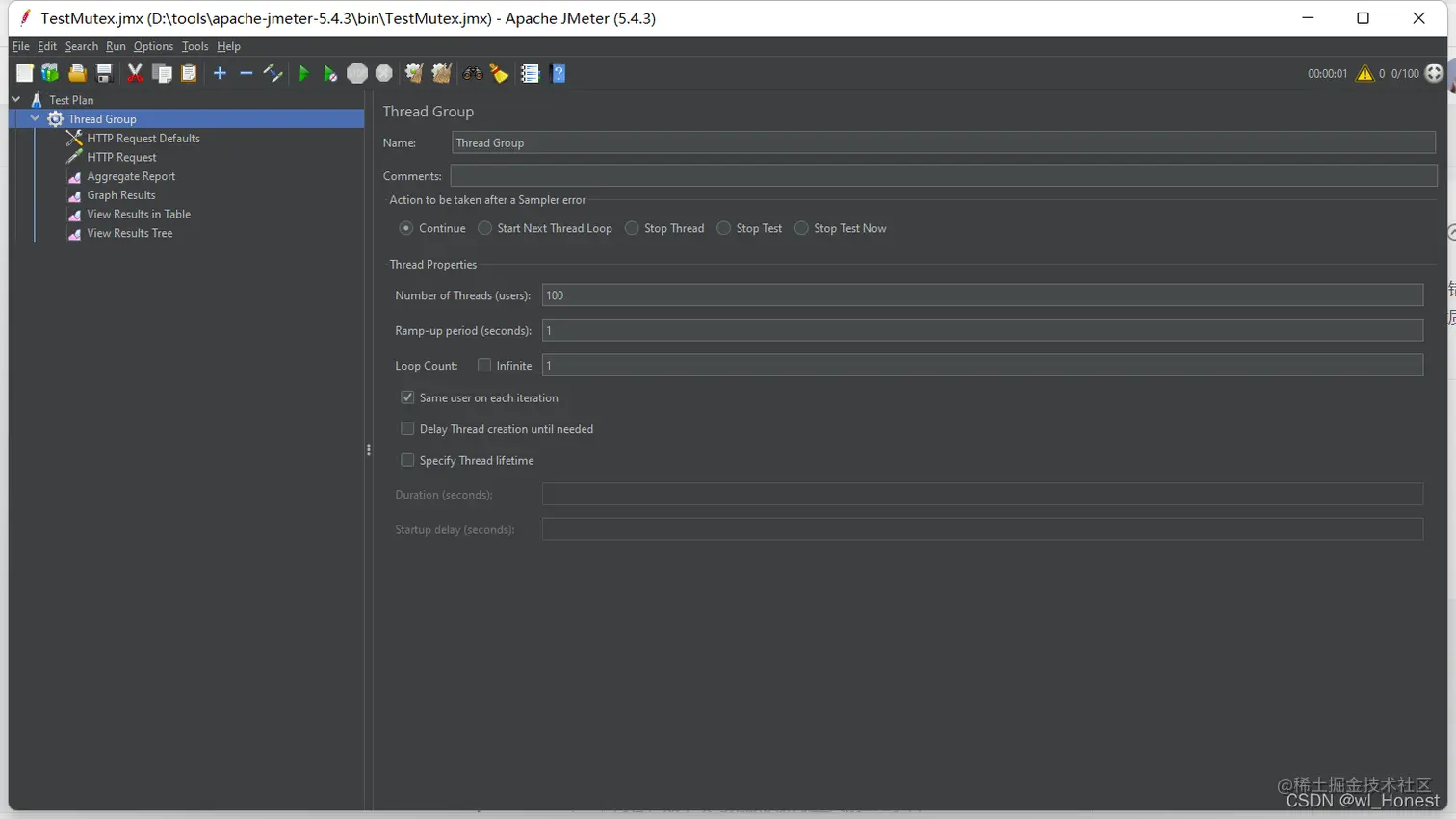
Task: Select HTTP Request Defaults in the tree
Action: [x=143, y=139]
